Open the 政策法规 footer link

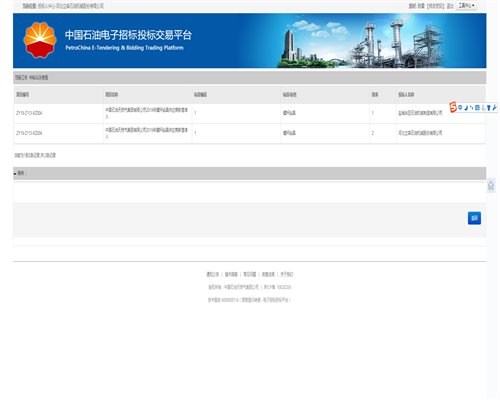[268, 274]
